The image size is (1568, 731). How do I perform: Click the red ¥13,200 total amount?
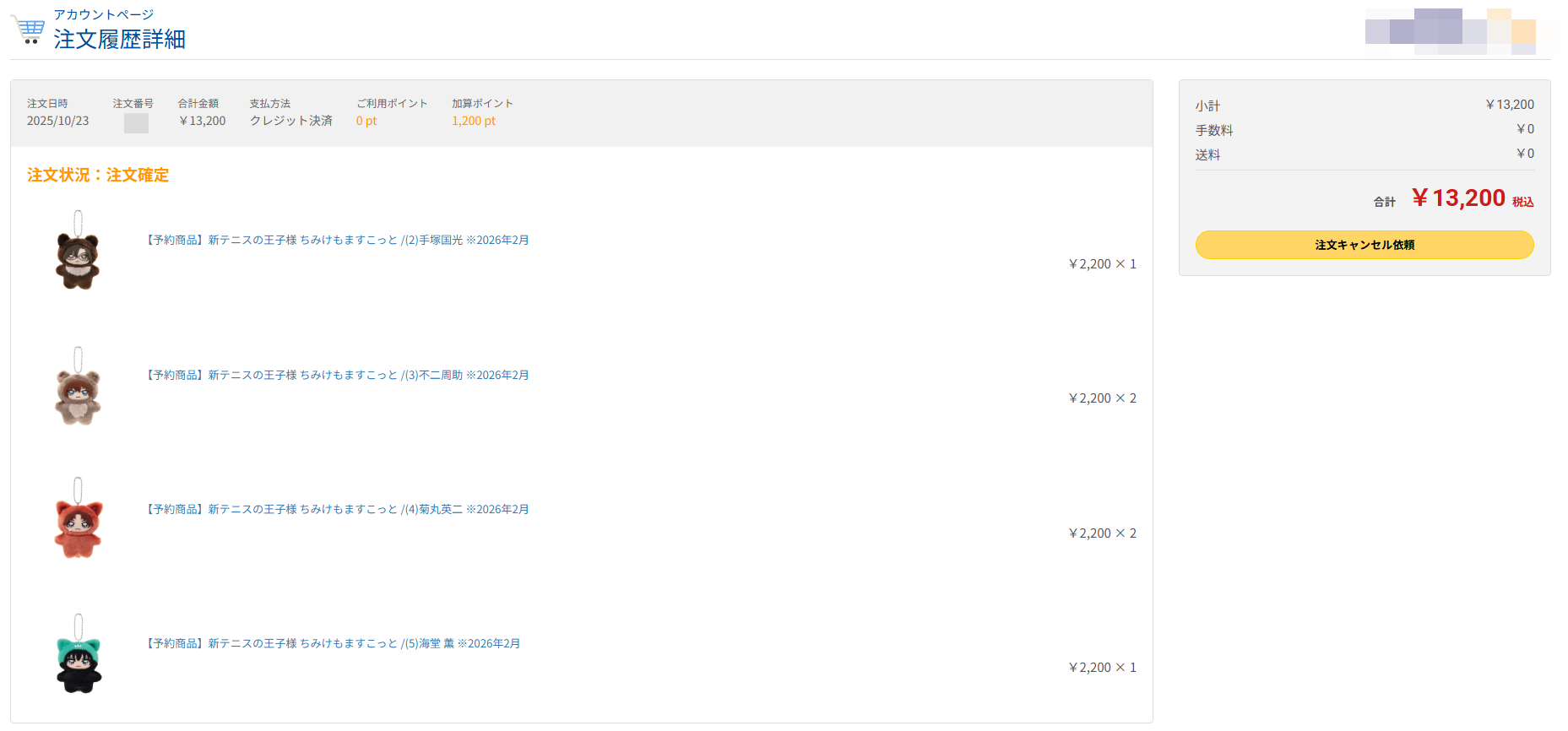[1458, 198]
